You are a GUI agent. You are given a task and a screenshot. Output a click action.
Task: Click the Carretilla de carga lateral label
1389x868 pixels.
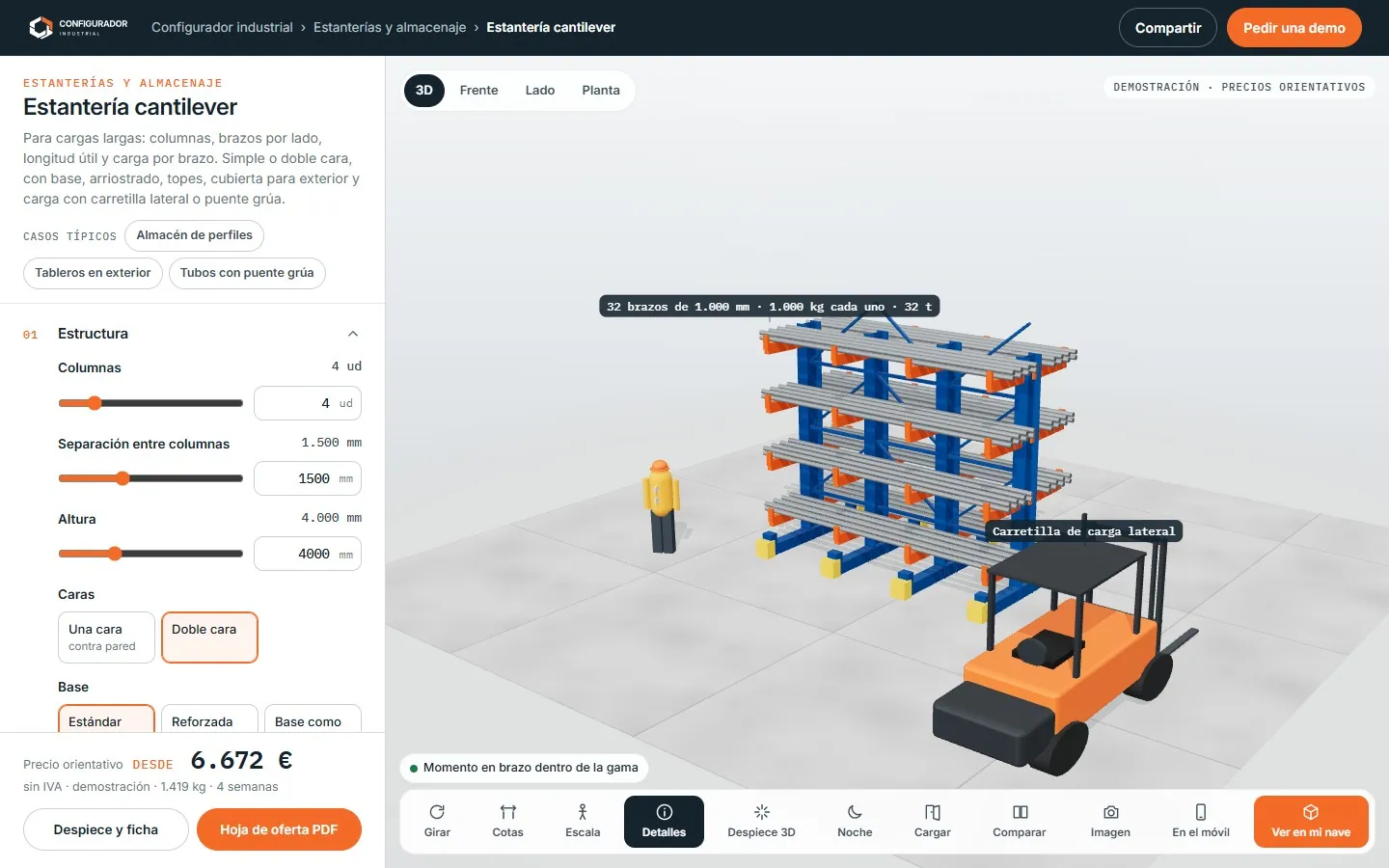point(1084,531)
